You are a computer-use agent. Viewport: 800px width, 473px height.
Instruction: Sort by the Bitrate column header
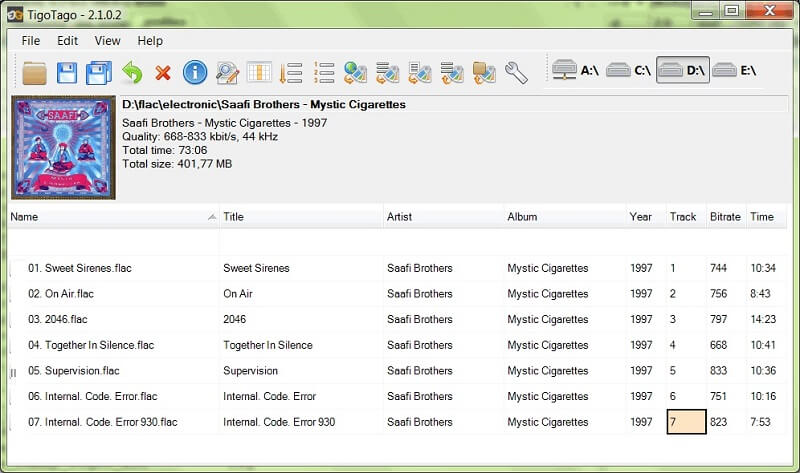coord(724,217)
